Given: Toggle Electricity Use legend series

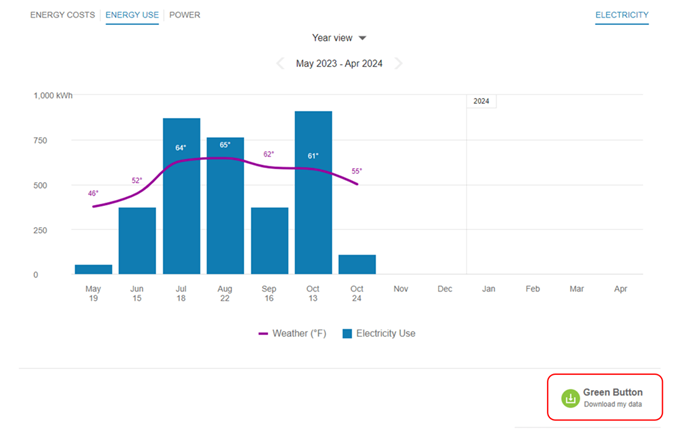Looking at the screenshot, I should coord(385,333).
